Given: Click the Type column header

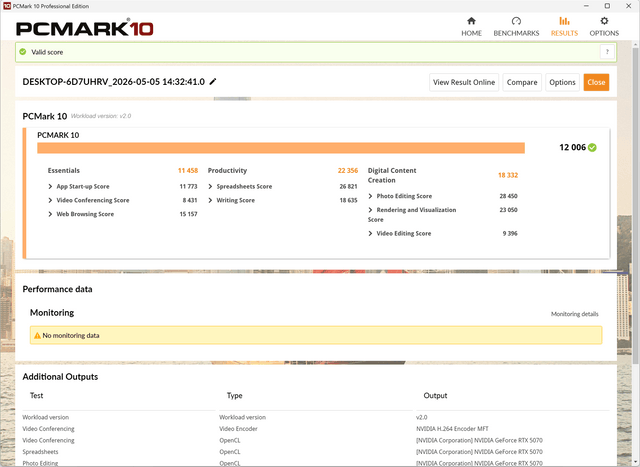Looking at the screenshot, I should coord(235,396).
